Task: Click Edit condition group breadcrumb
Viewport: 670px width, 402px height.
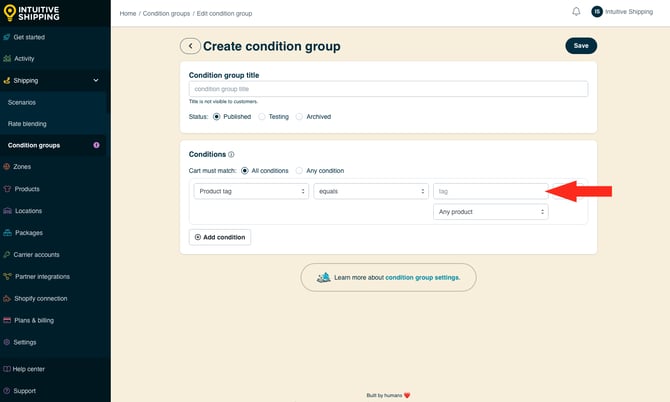Action: click(224, 14)
